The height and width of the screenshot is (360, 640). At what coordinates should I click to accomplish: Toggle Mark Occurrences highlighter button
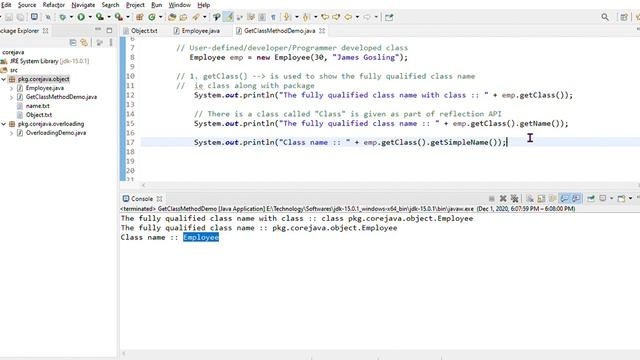coord(229,17)
